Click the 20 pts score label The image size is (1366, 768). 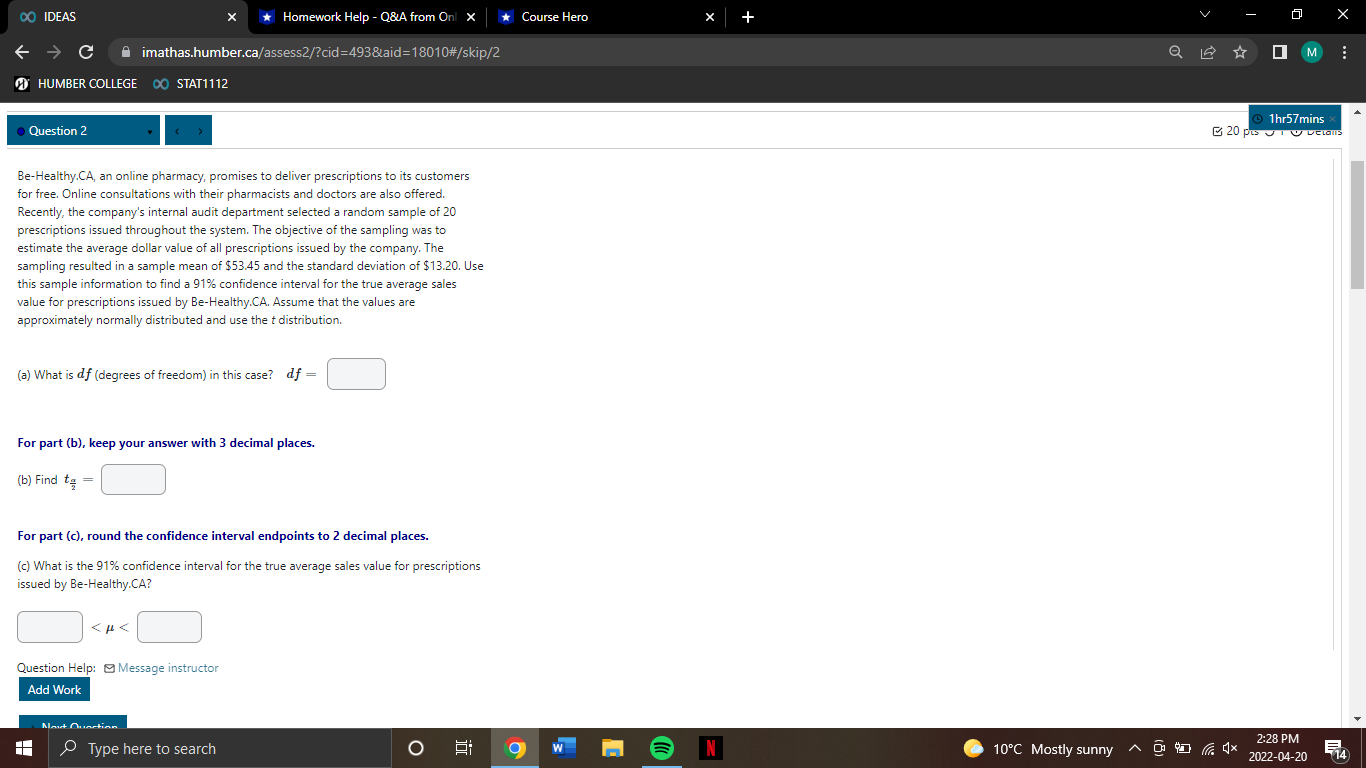point(1234,131)
